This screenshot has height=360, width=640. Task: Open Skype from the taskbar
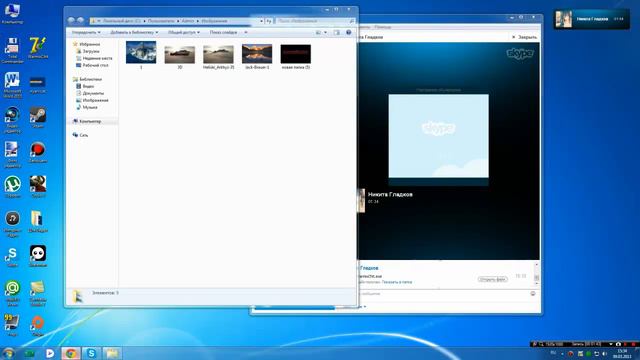pyautogui.click(x=91, y=353)
